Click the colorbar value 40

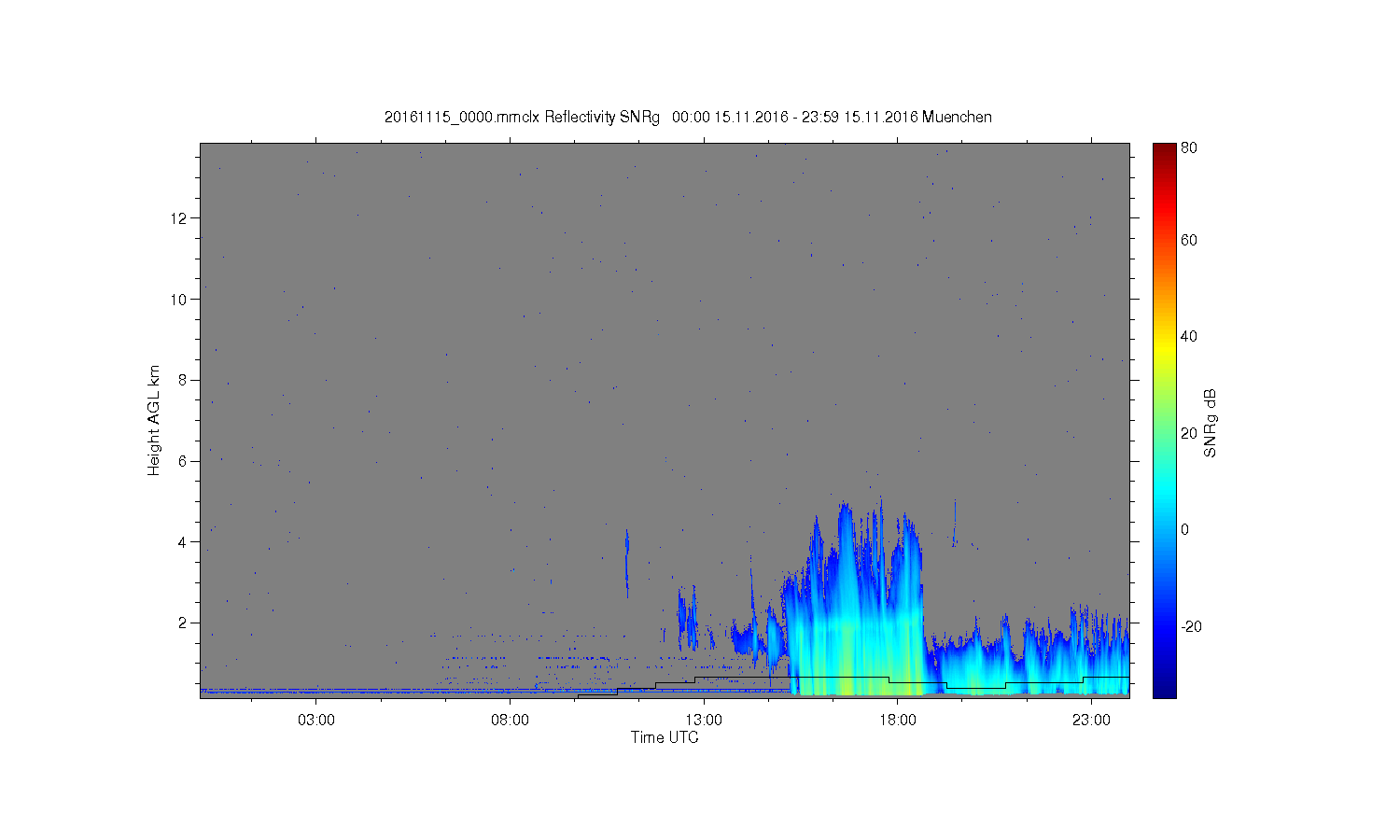click(x=1189, y=337)
